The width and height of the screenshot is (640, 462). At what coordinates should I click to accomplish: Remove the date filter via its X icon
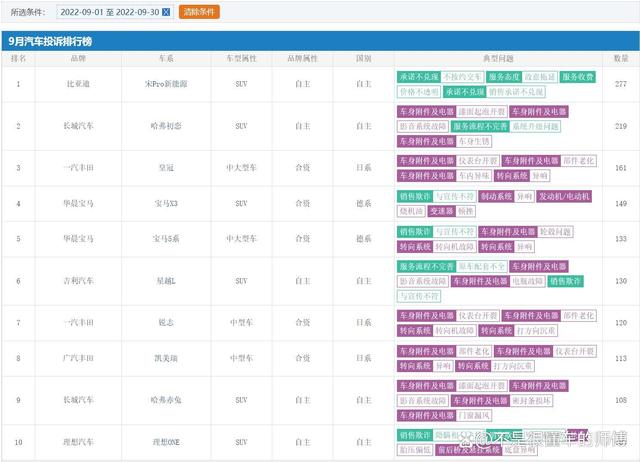pyautogui.click(x=166, y=12)
